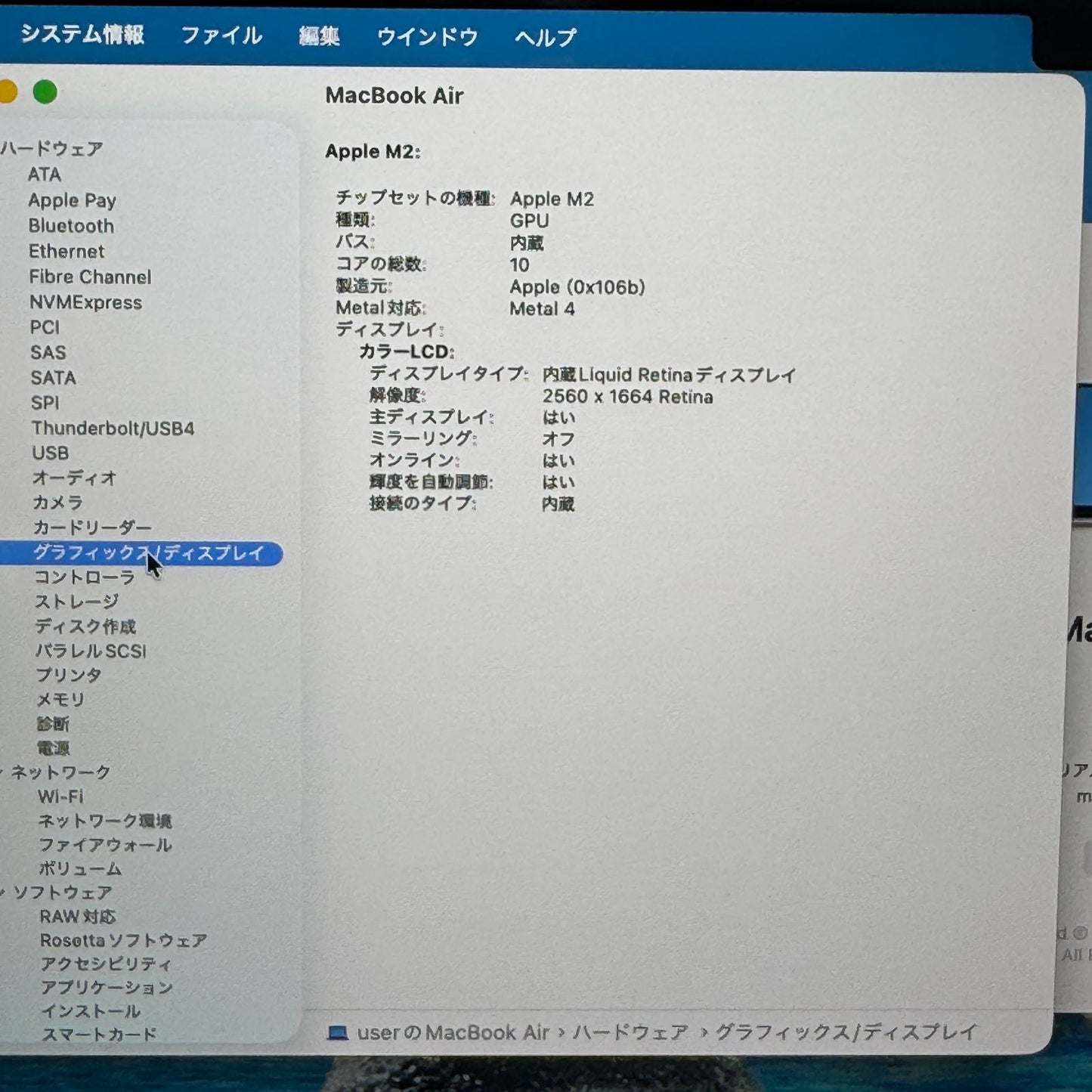Select カメラ in the sidebar
Viewport: 1092px width, 1092px height.
[57, 503]
